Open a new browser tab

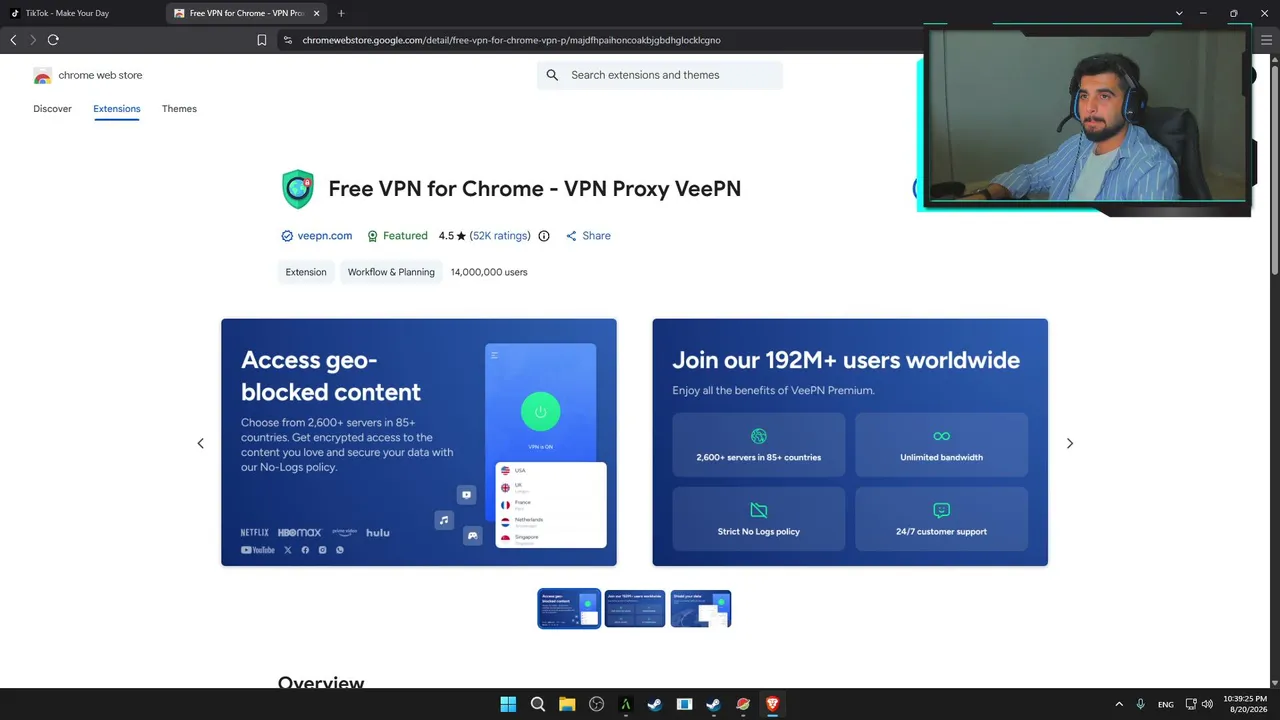[x=341, y=13]
